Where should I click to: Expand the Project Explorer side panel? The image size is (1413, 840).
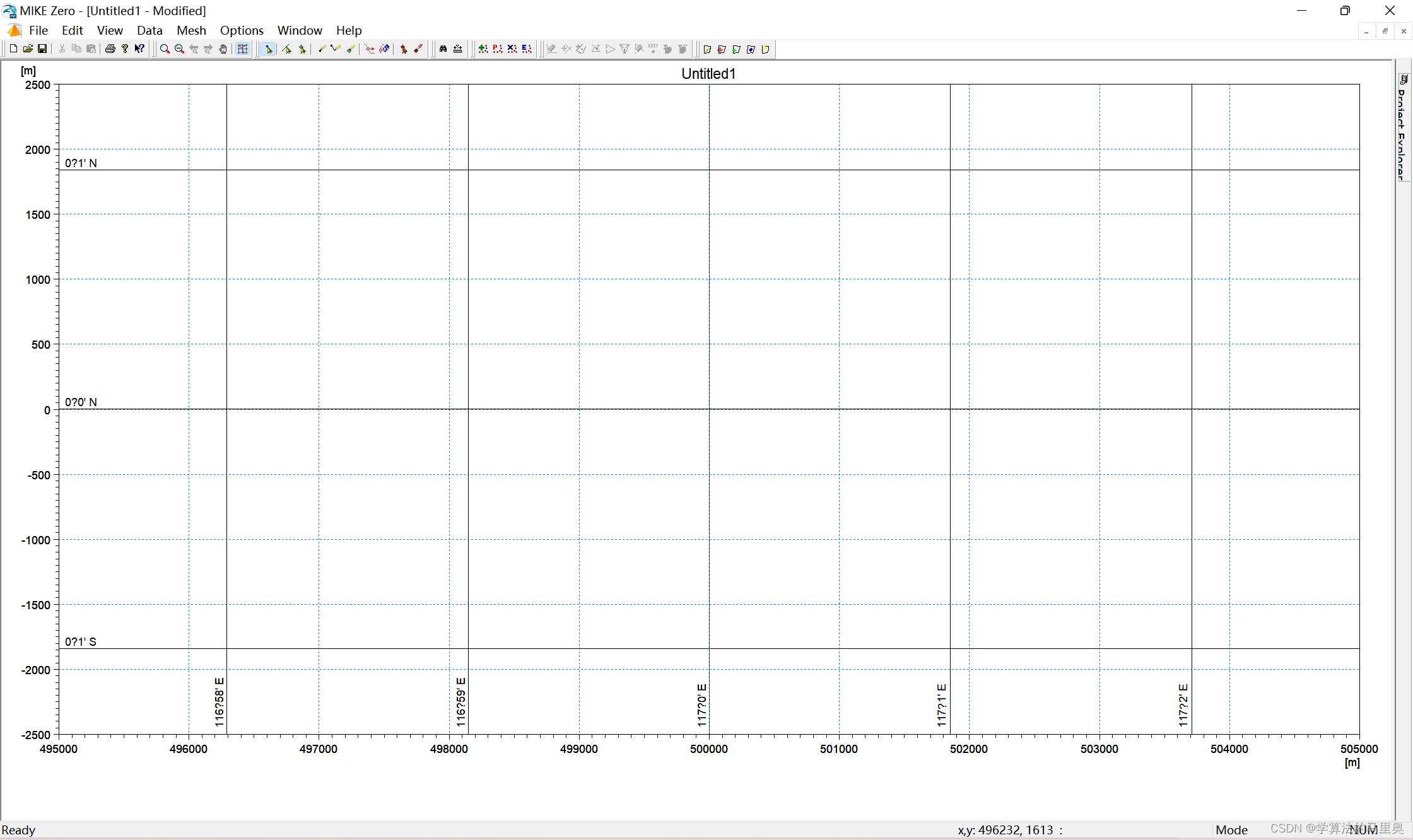coord(1403,126)
